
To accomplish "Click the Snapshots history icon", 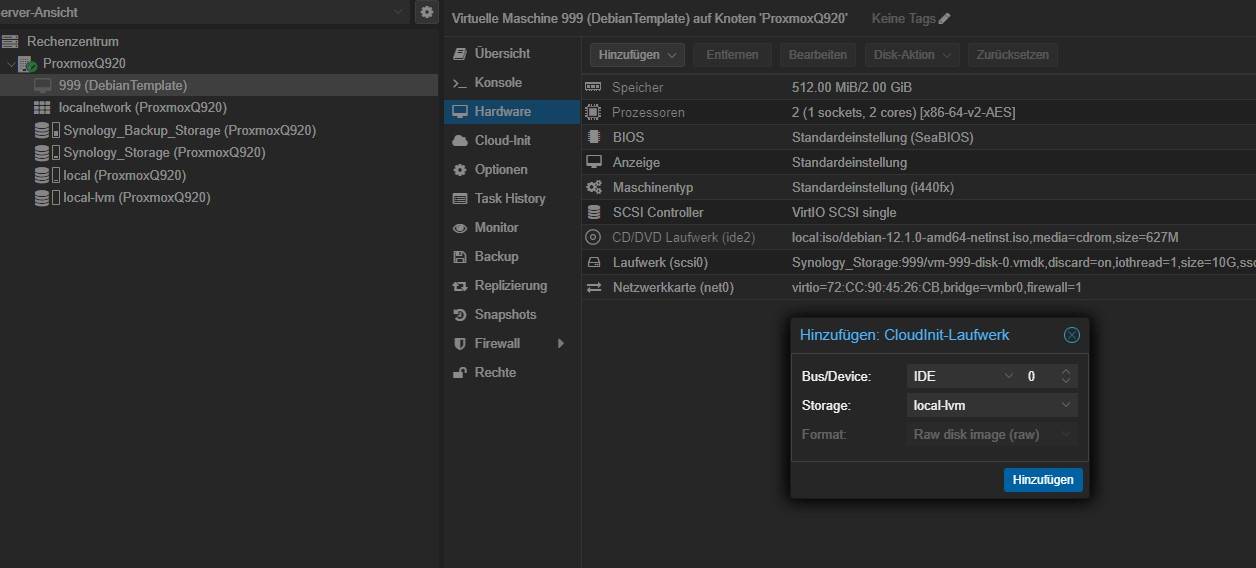I will coord(460,315).
